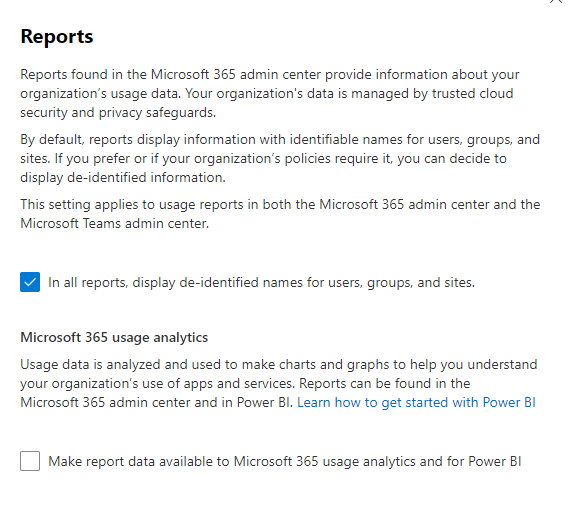Click the Microsoft 365 usage analytics subheading

[x=114, y=337]
